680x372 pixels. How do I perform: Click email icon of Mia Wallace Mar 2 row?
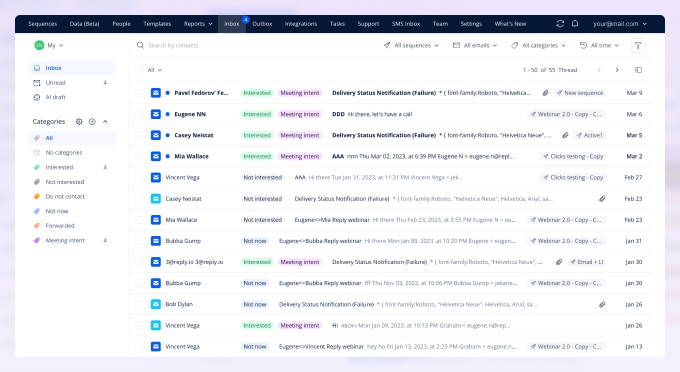(156, 156)
